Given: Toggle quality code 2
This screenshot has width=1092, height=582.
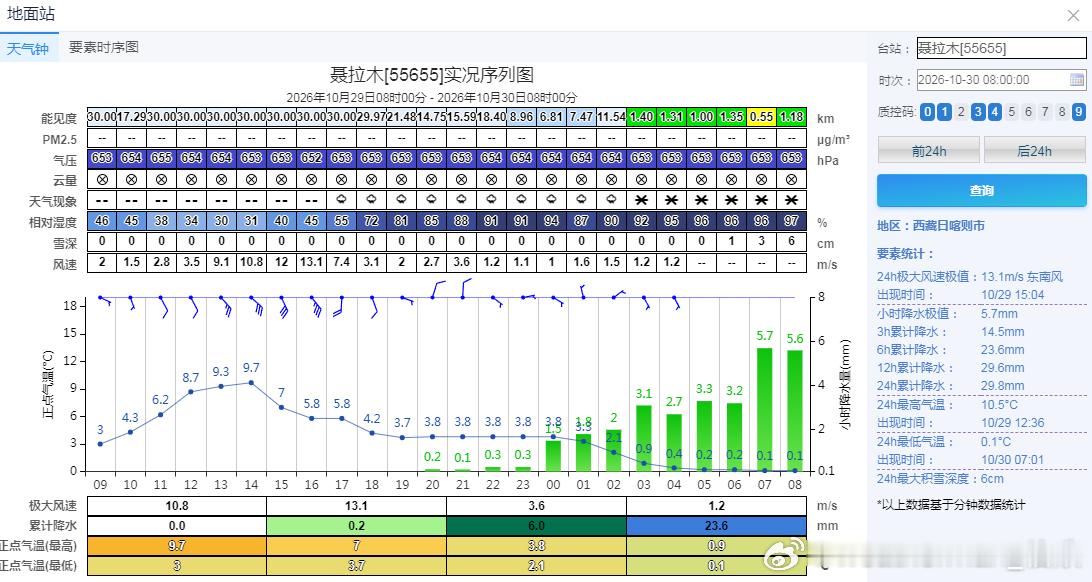Looking at the screenshot, I should tap(961, 111).
